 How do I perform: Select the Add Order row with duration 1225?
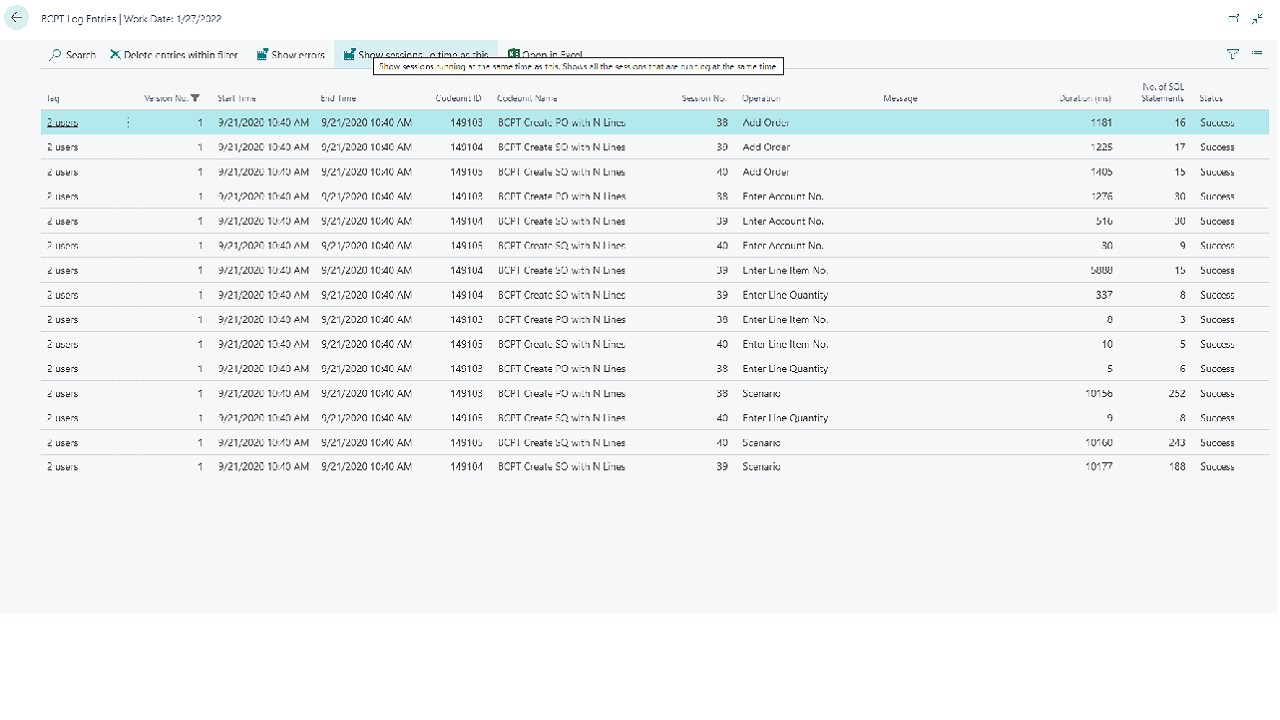655,147
